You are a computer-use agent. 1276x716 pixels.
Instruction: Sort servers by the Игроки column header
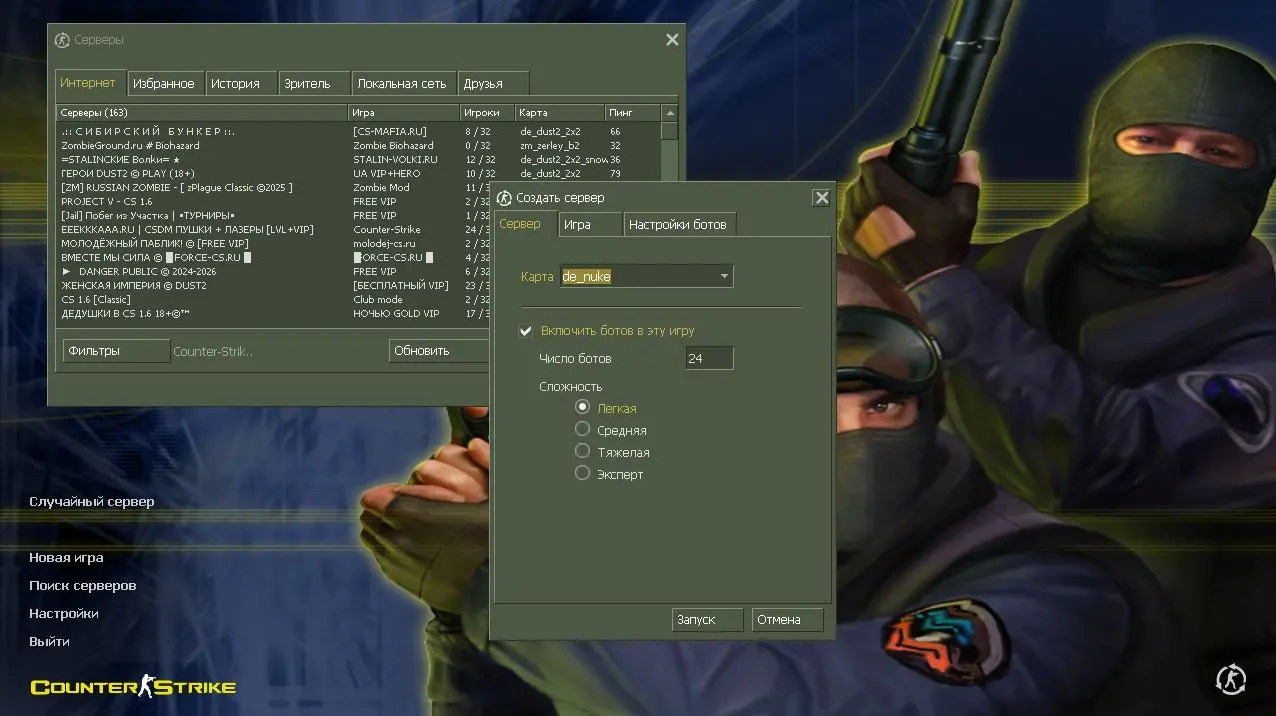[x=486, y=113]
